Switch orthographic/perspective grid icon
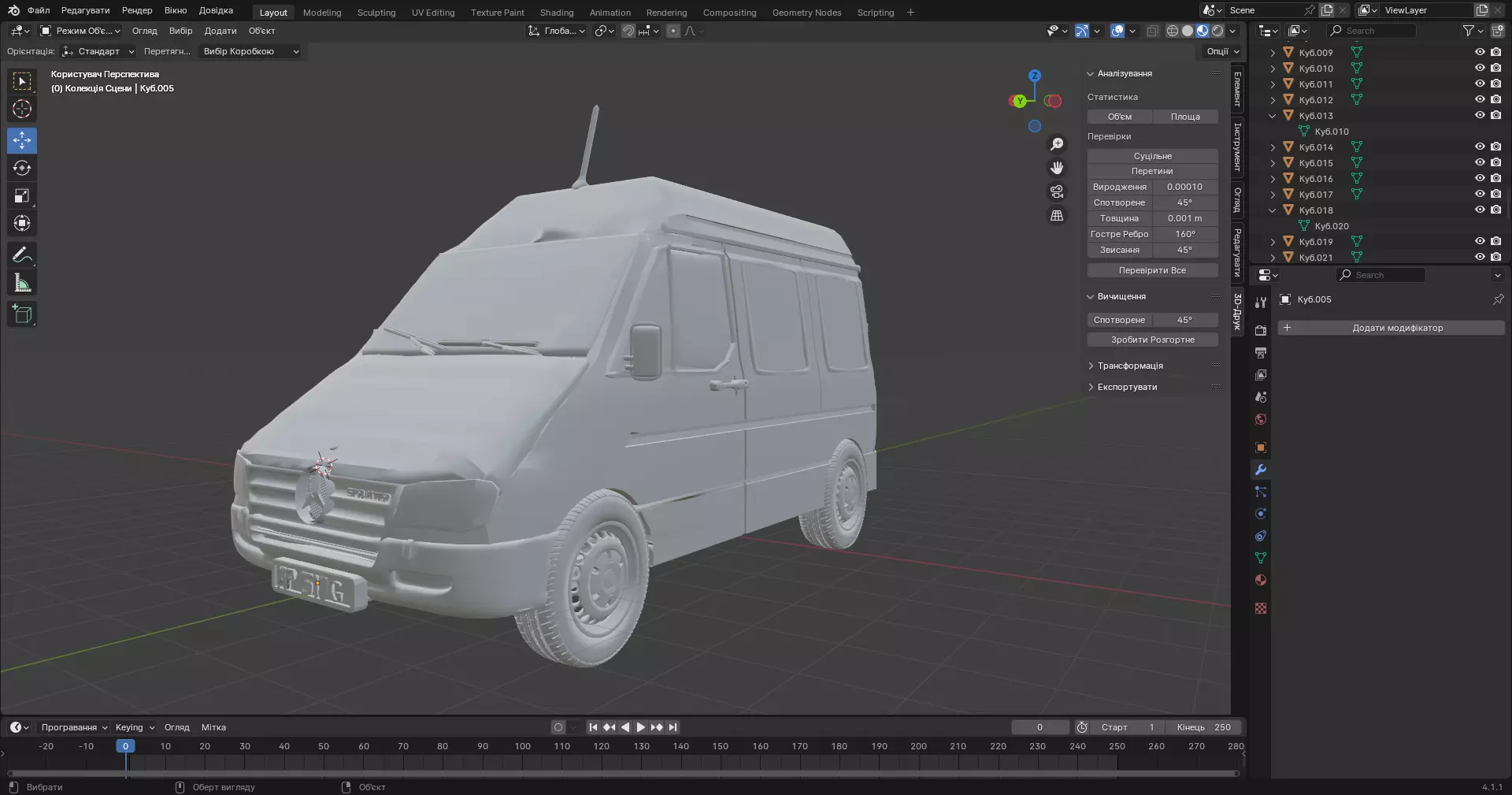Image resolution: width=1512 pixels, height=795 pixels. pyautogui.click(x=1057, y=215)
